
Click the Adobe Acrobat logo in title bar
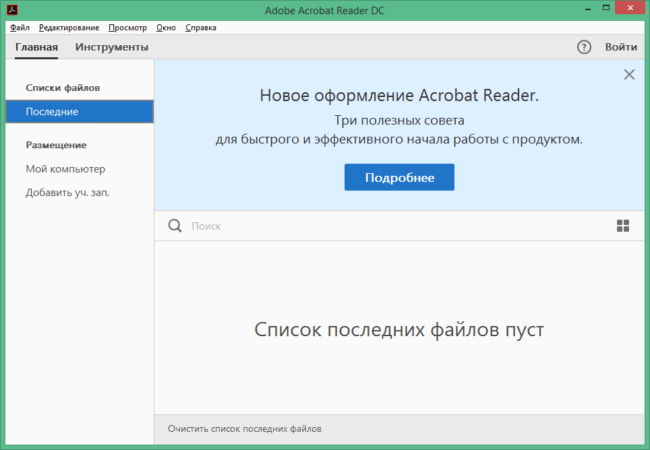pos(12,9)
